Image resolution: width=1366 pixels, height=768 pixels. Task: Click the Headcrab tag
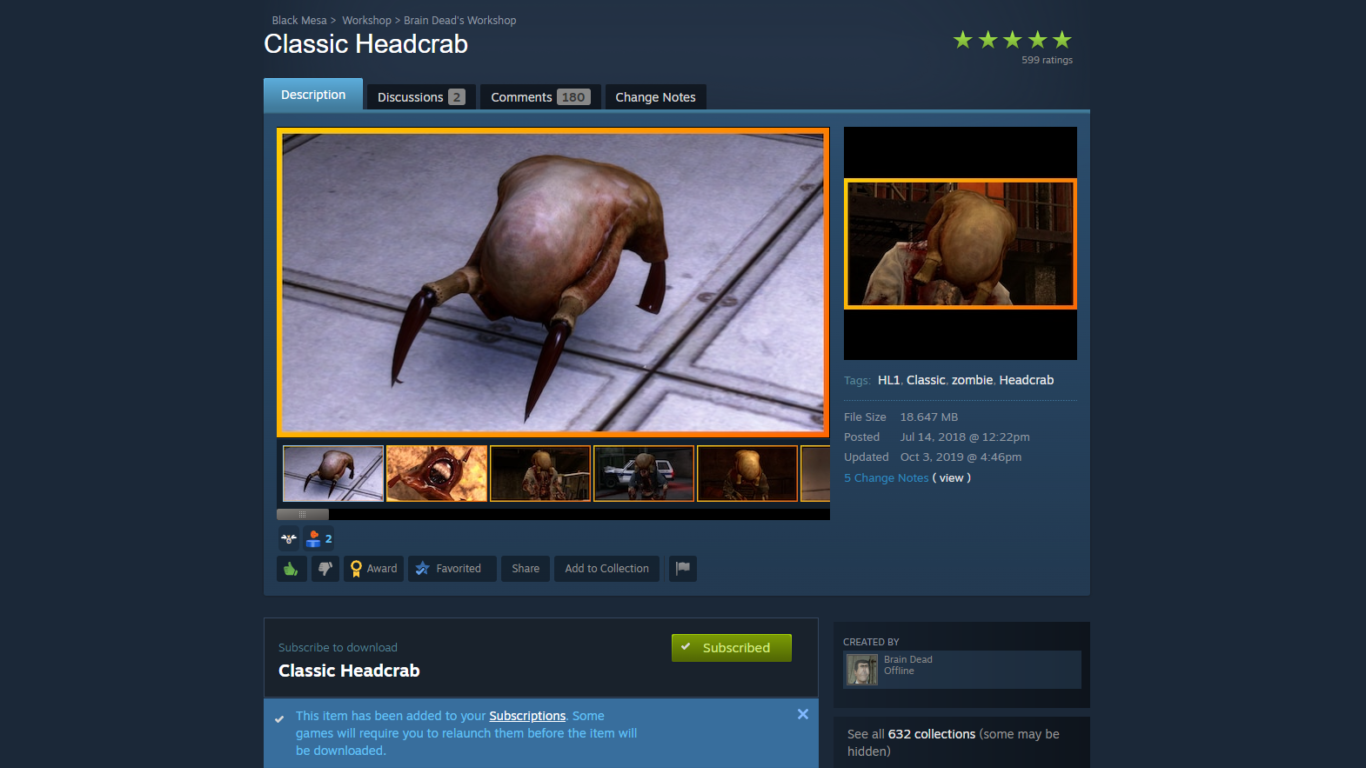tap(1026, 380)
